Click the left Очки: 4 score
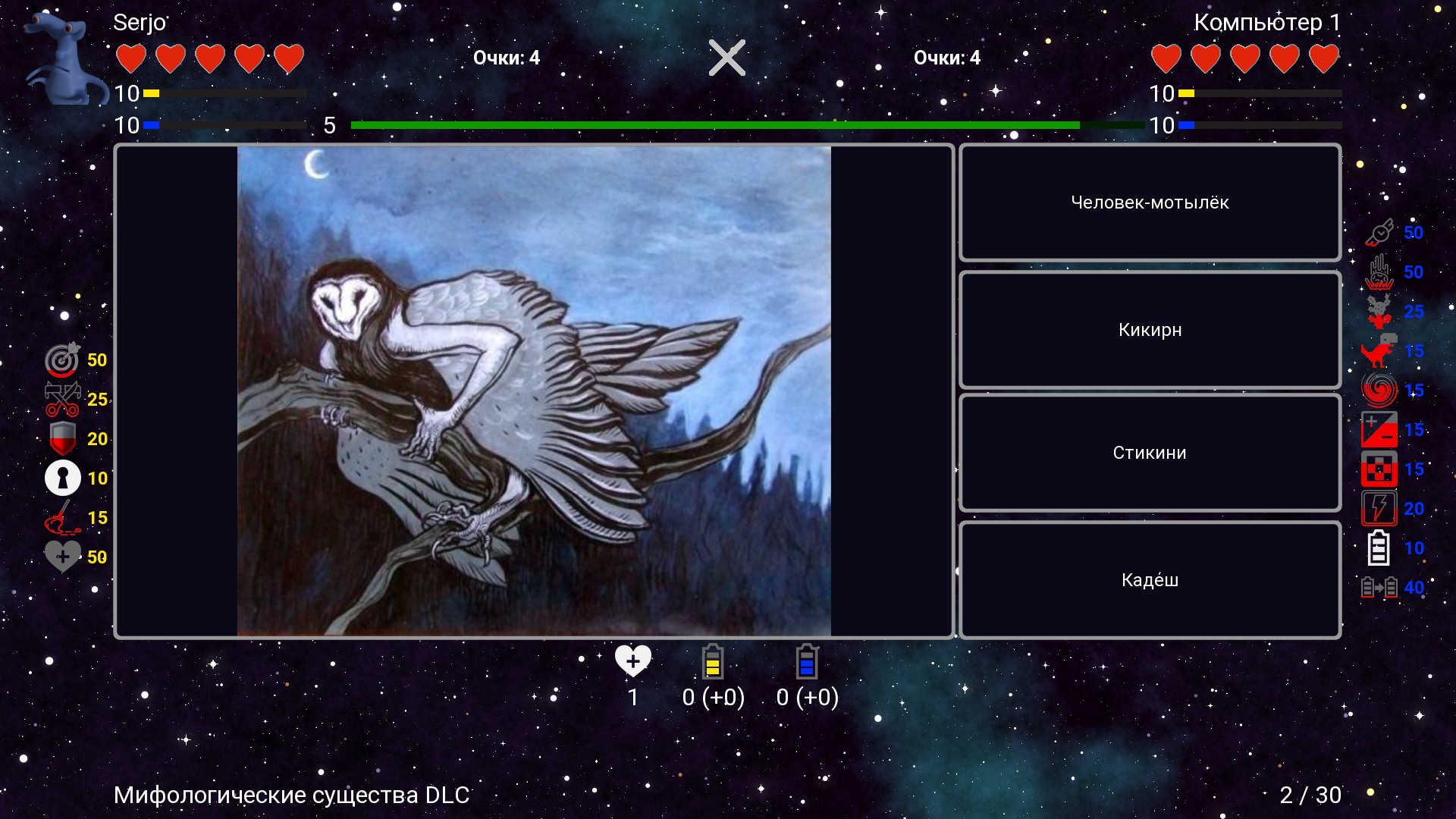 [507, 58]
